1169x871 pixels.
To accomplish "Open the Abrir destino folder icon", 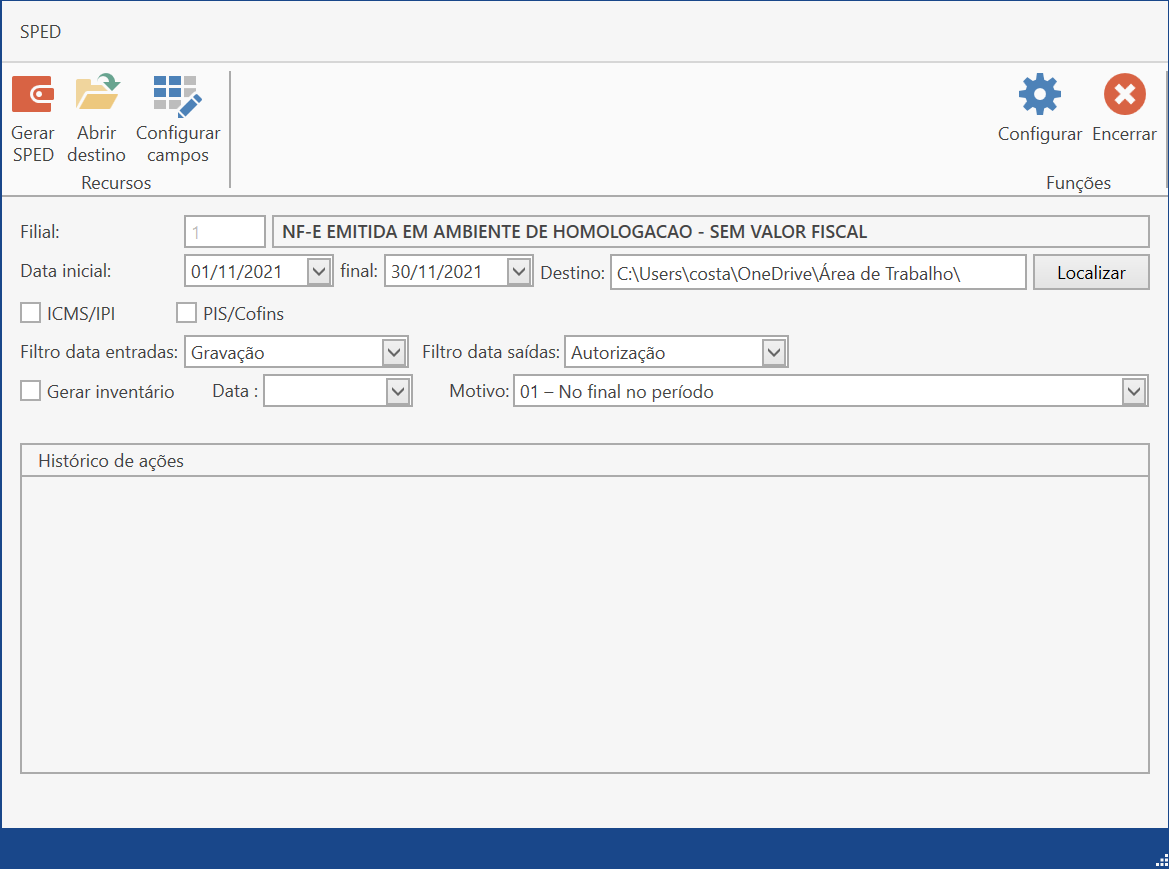I will coord(97,95).
